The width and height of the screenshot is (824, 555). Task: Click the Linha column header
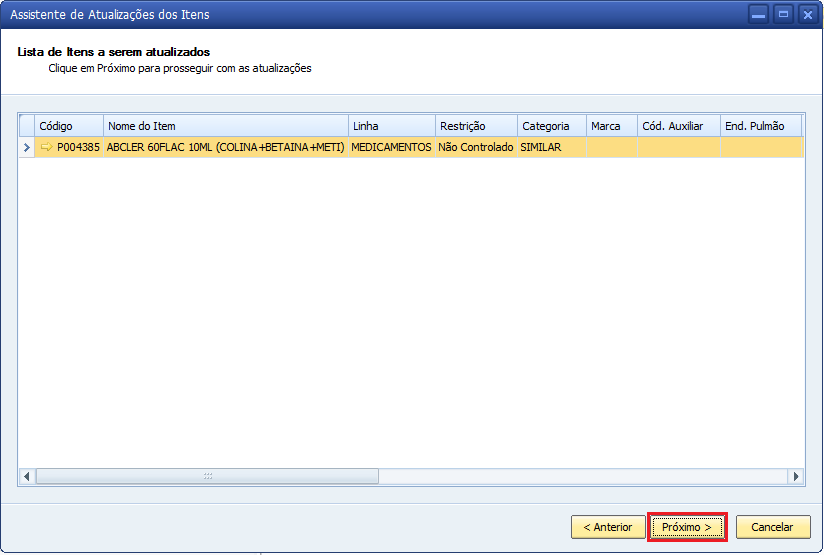(x=392, y=126)
